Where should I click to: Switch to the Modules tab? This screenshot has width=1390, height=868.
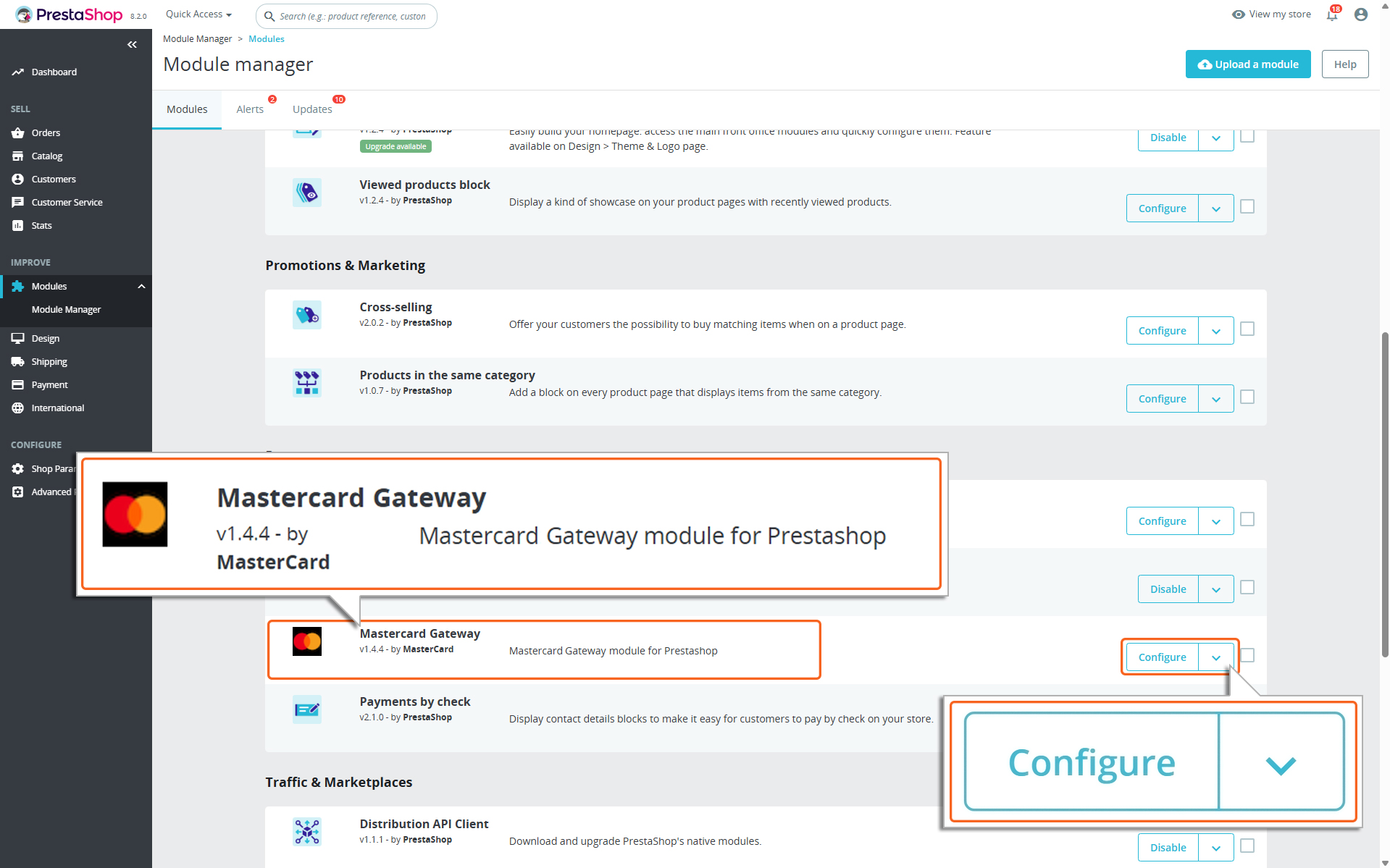pos(187,109)
